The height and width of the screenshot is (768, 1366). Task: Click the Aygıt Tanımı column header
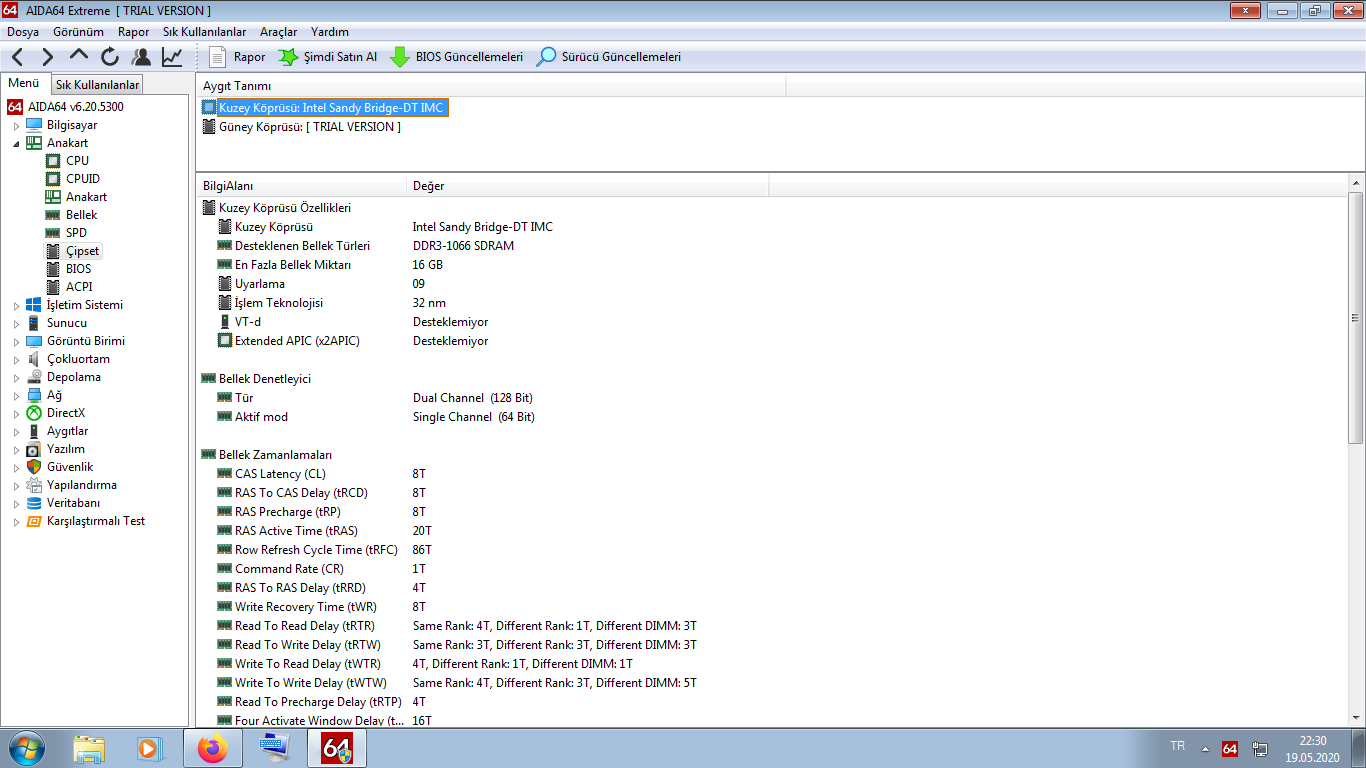(491, 86)
